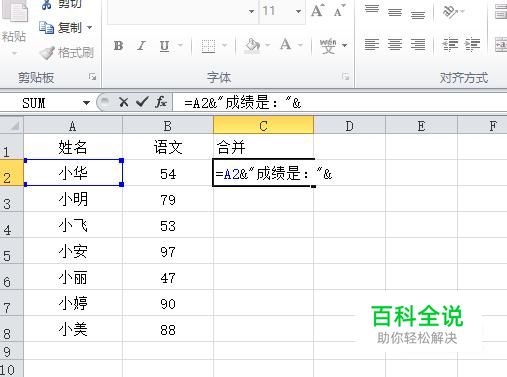
Task: Increase the indent
Action: (x=472, y=45)
